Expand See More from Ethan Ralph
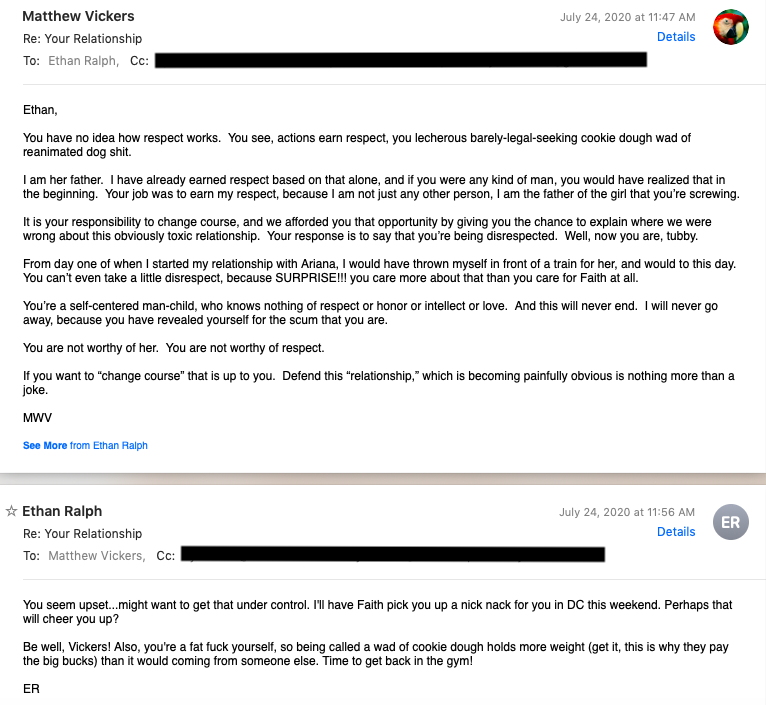 point(85,446)
